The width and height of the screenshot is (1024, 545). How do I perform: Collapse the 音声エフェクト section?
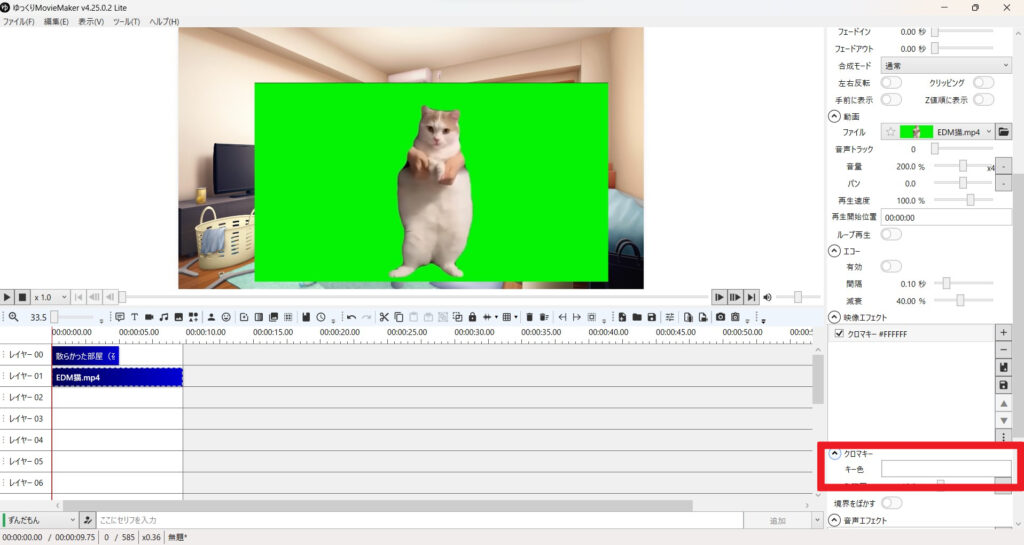[834, 520]
